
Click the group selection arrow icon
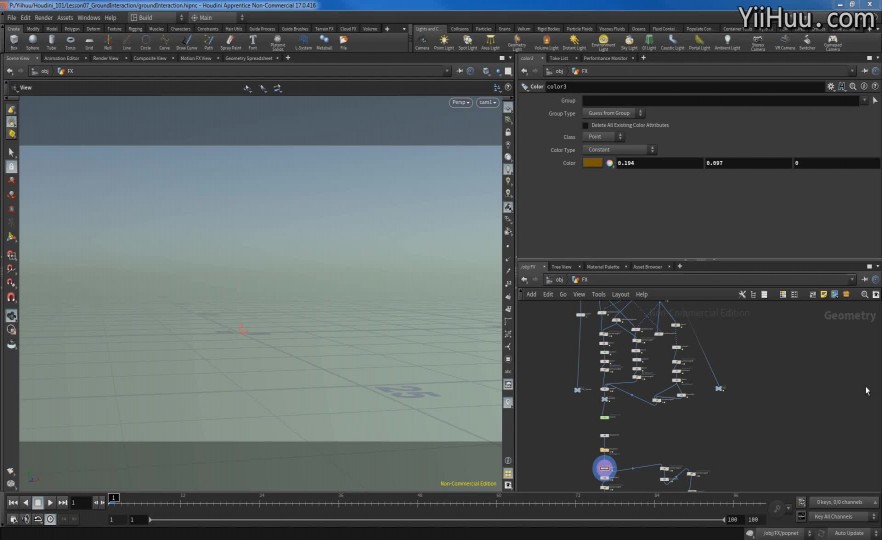click(875, 101)
